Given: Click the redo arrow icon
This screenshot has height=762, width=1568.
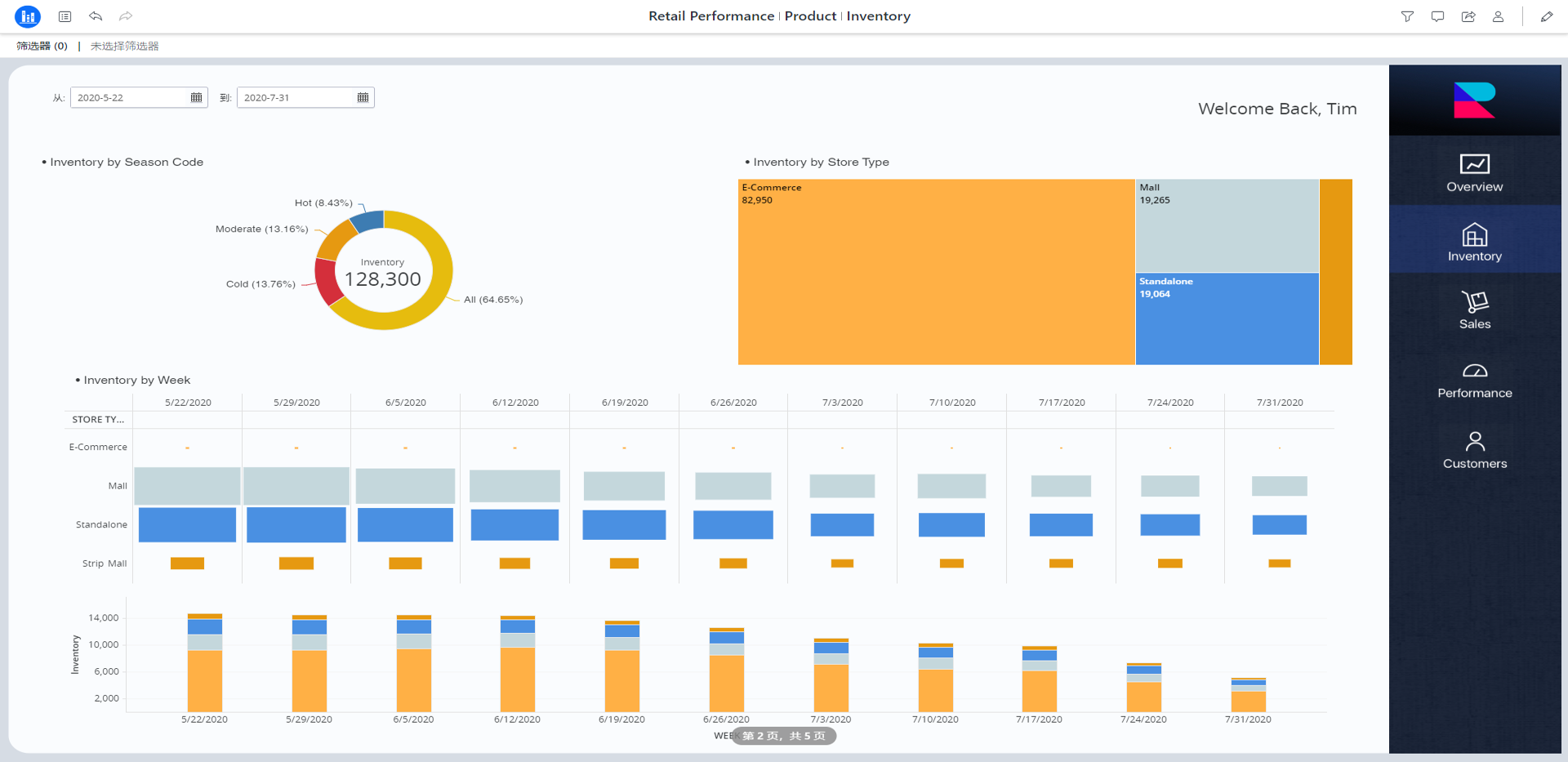Looking at the screenshot, I should coord(126,16).
